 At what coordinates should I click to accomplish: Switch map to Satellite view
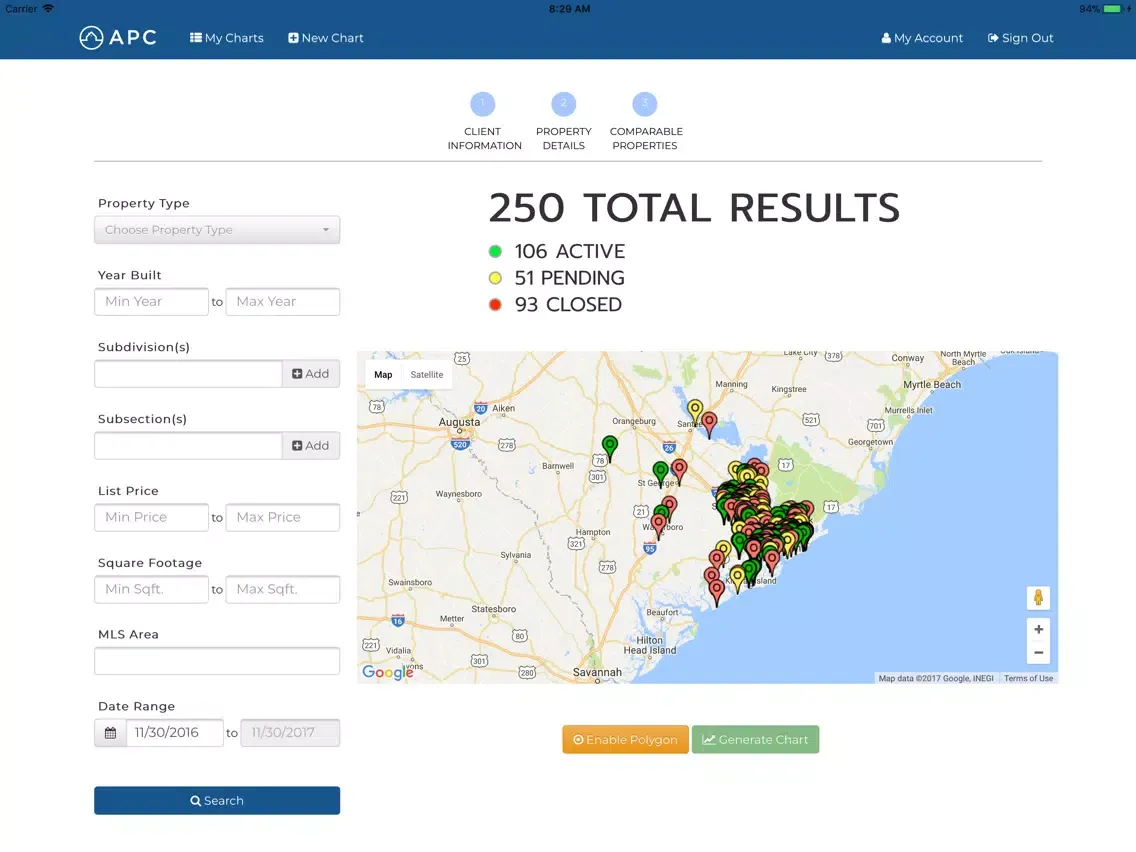(427, 375)
